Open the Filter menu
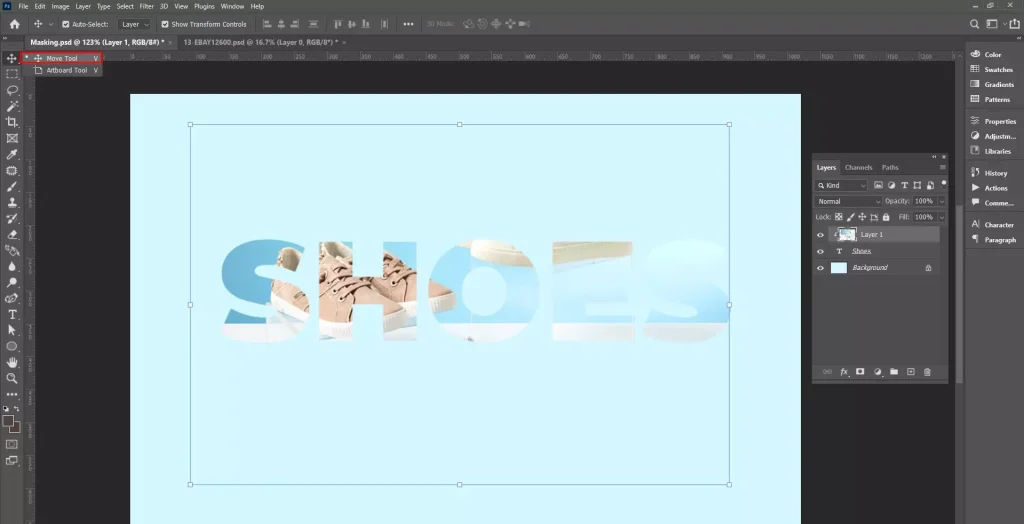This screenshot has height=524, width=1024. (x=147, y=6)
